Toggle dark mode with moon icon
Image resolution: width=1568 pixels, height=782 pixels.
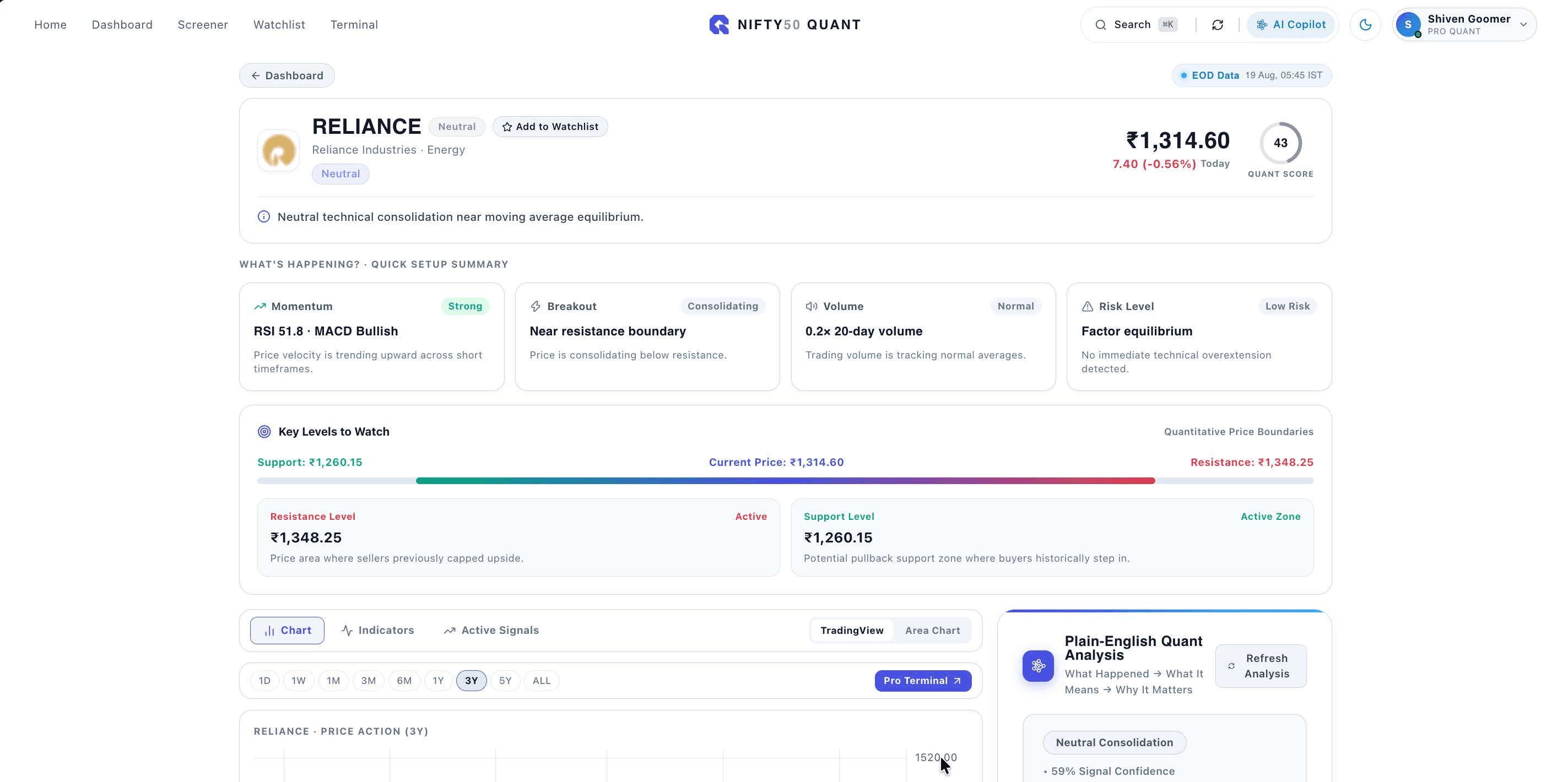point(1365,24)
